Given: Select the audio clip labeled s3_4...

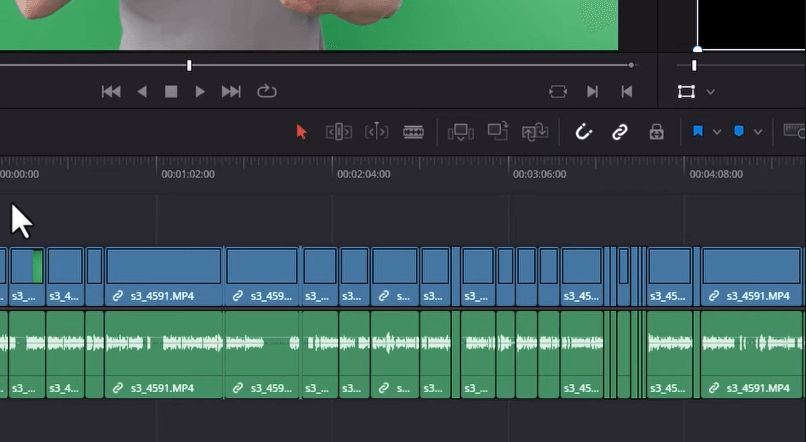Looking at the screenshot, I should [65, 354].
